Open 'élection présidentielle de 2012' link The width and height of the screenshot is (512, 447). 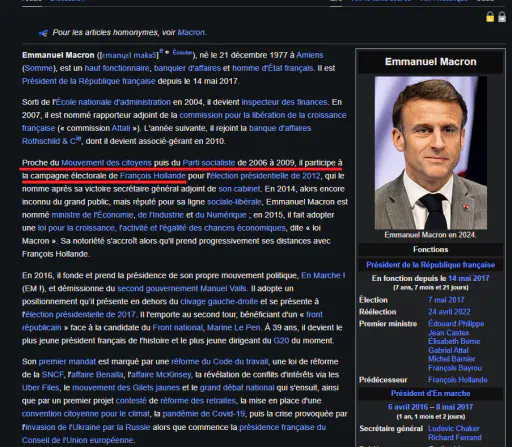click(266, 176)
